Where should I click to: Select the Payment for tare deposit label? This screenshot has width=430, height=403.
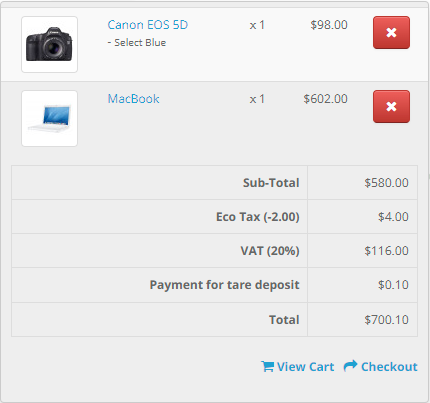[224, 285]
